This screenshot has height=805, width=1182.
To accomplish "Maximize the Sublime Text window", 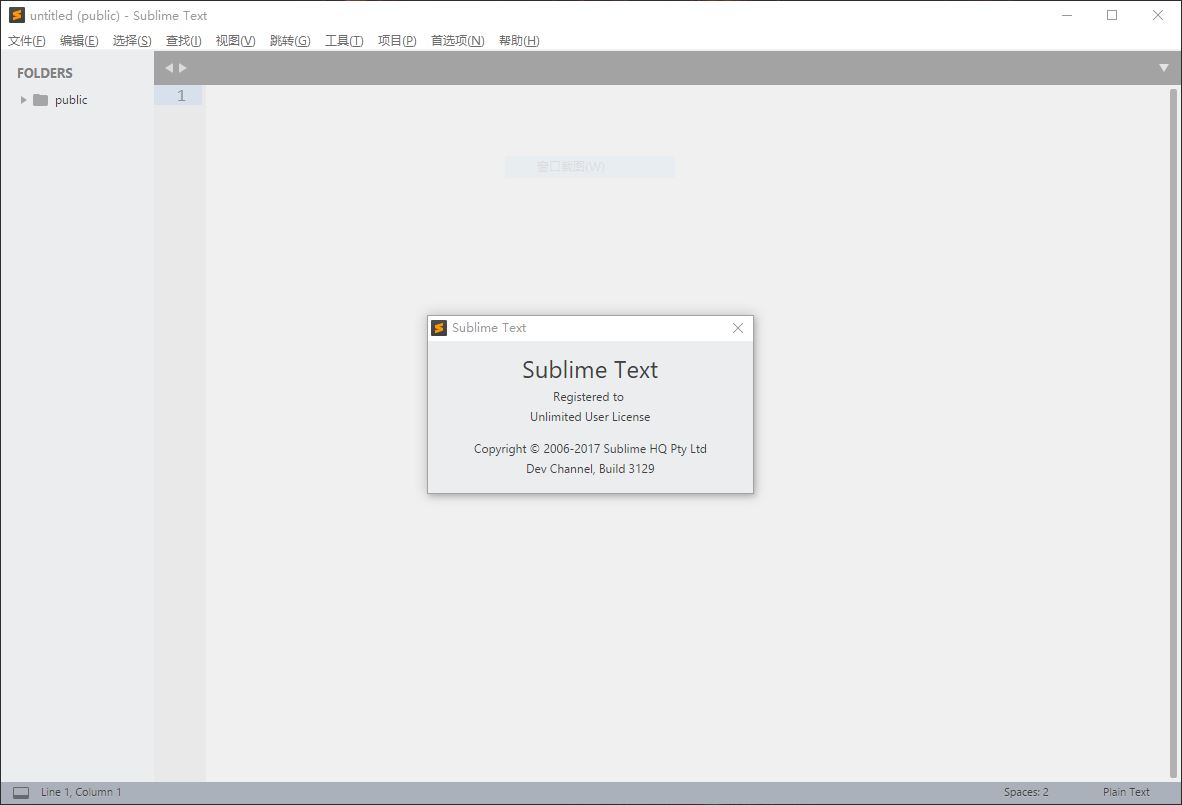I will click(x=1111, y=15).
